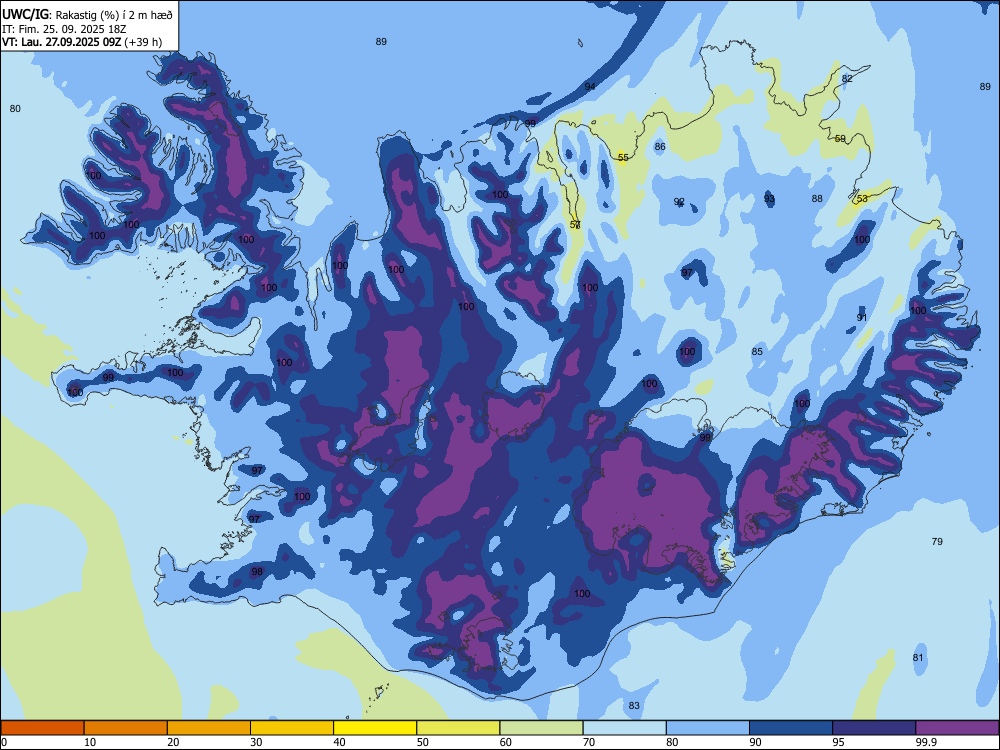The image size is (1000, 750).
Task: Click the "60" legend tick label
Action: tap(506, 742)
